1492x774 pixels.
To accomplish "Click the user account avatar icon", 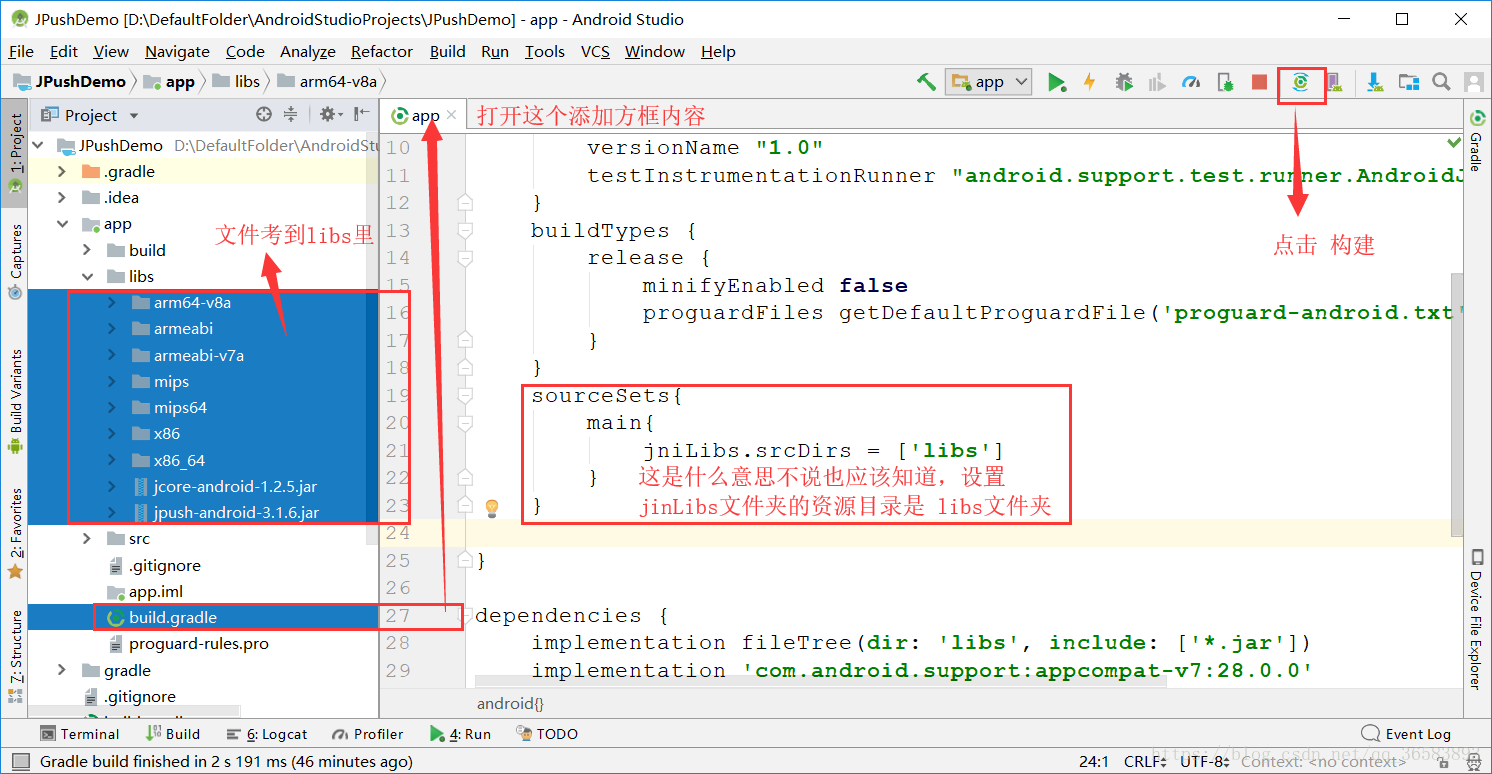I will click(1473, 82).
